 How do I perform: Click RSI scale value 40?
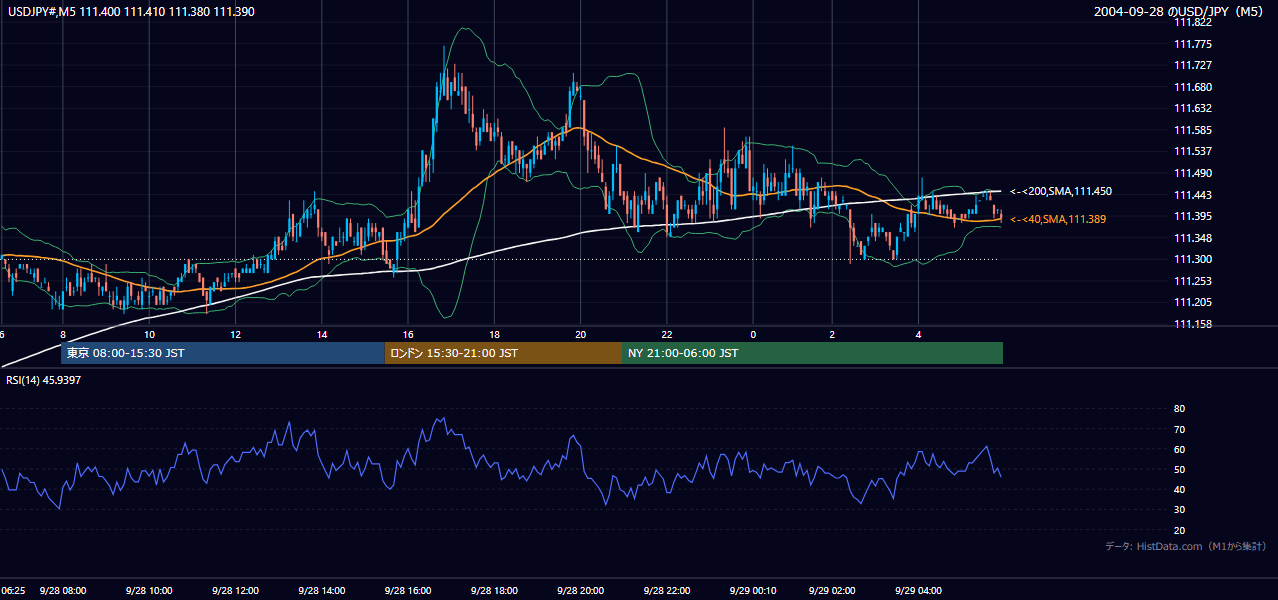click(1179, 489)
